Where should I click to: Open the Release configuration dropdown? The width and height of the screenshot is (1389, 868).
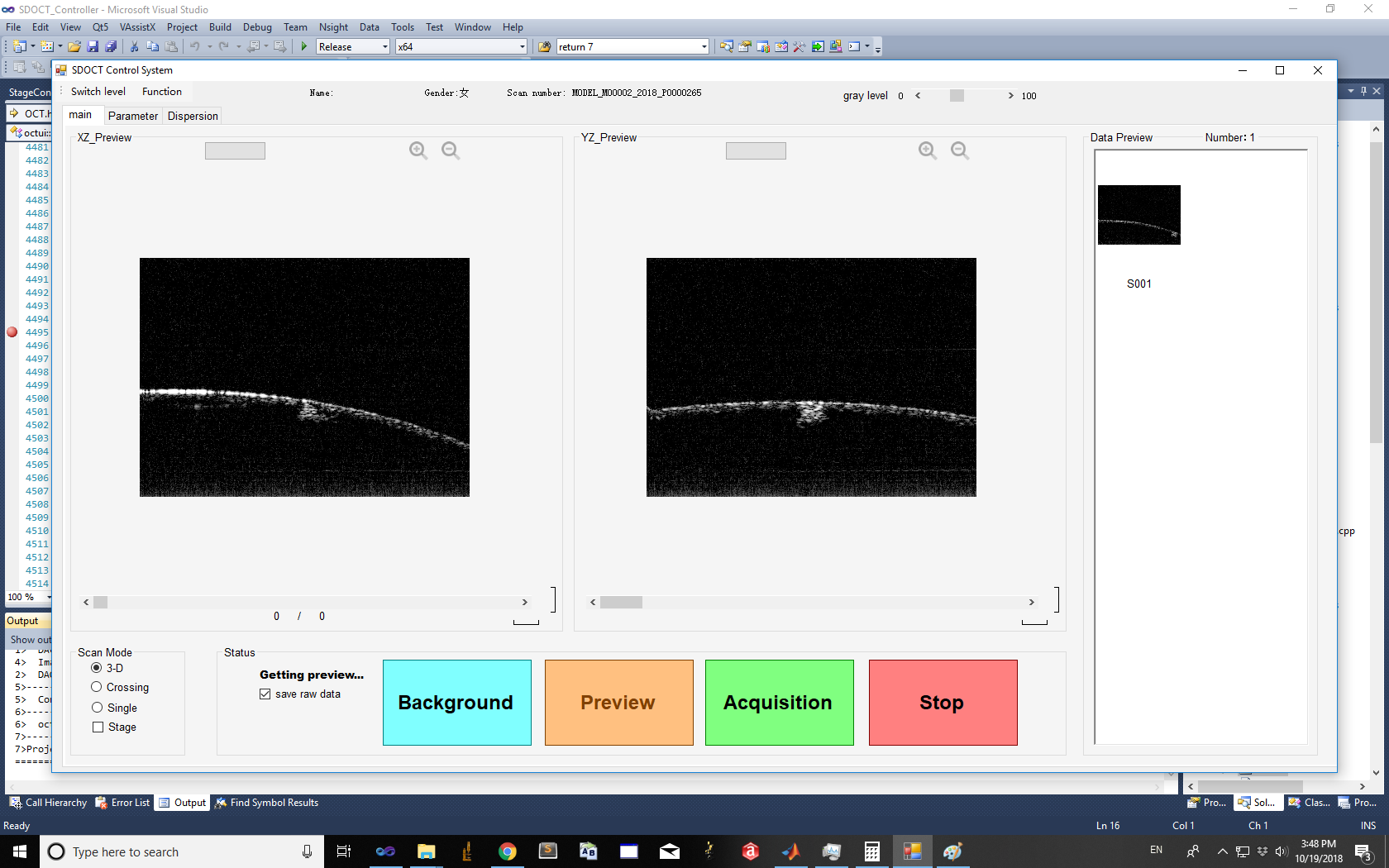pyautogui.click(x=384, y=47)
